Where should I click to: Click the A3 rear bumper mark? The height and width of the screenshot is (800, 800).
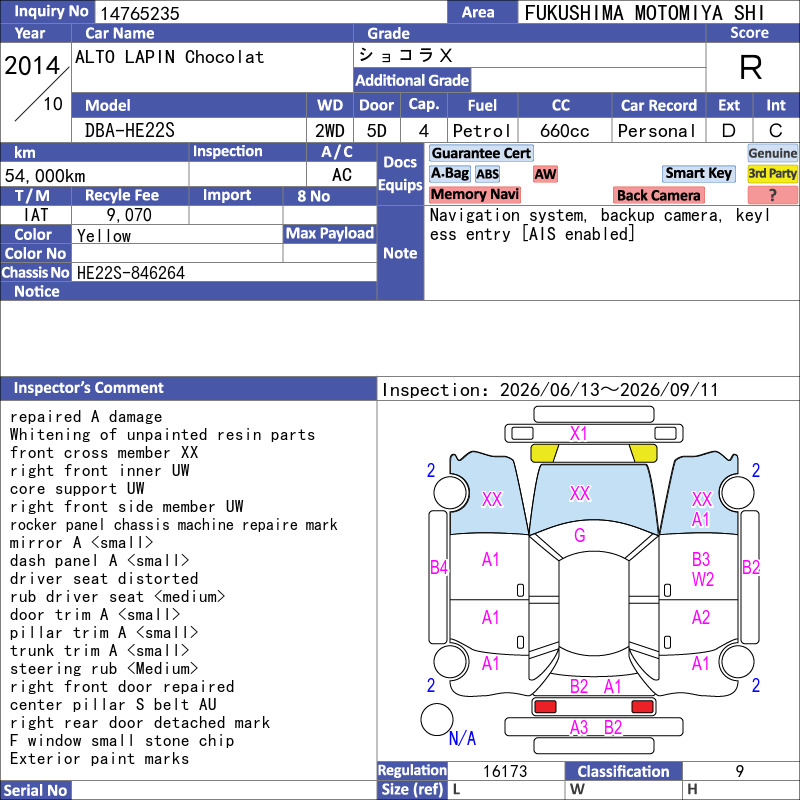[579, 728]
